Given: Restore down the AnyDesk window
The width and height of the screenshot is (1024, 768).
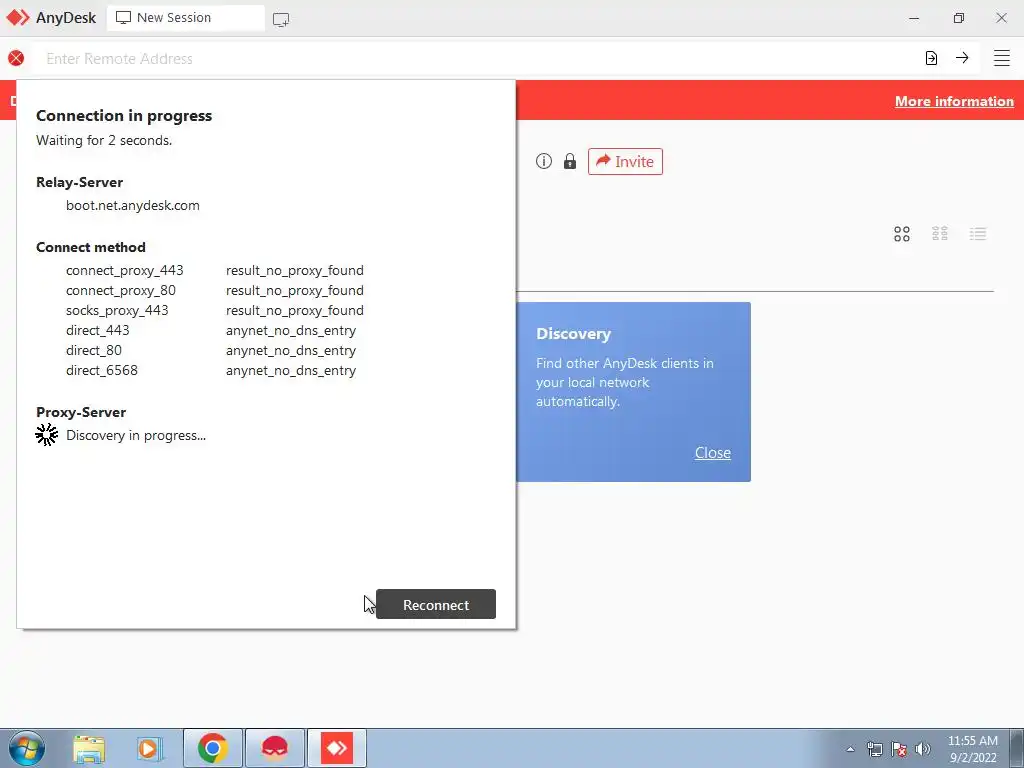Looking at the screenshot, I should pos(958,18).
